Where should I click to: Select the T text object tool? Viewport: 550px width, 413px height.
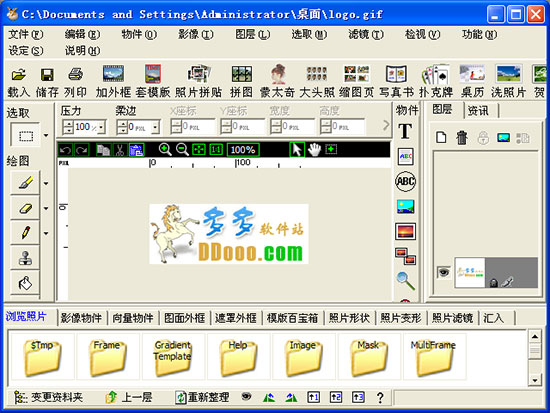[405, 132]
